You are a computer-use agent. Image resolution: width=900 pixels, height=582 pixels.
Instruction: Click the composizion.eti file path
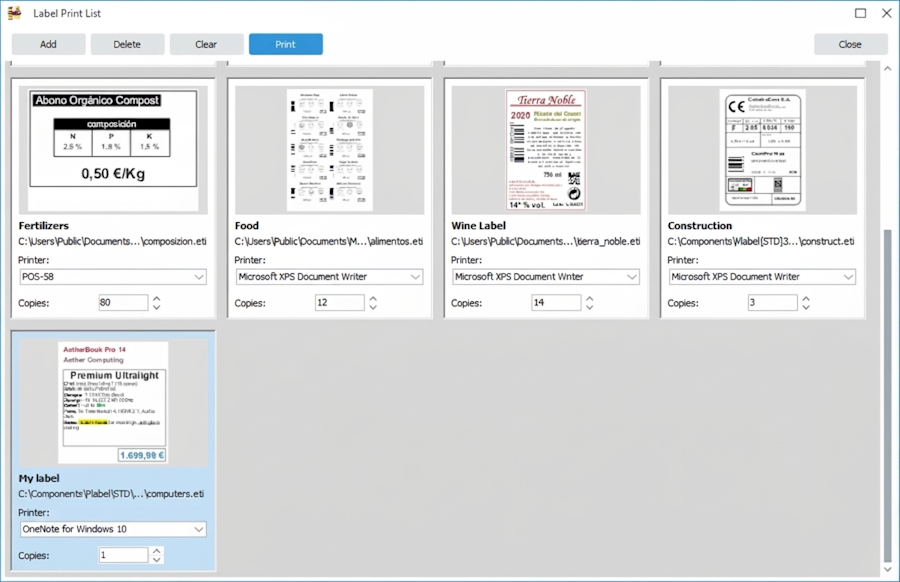click(112, 242)
